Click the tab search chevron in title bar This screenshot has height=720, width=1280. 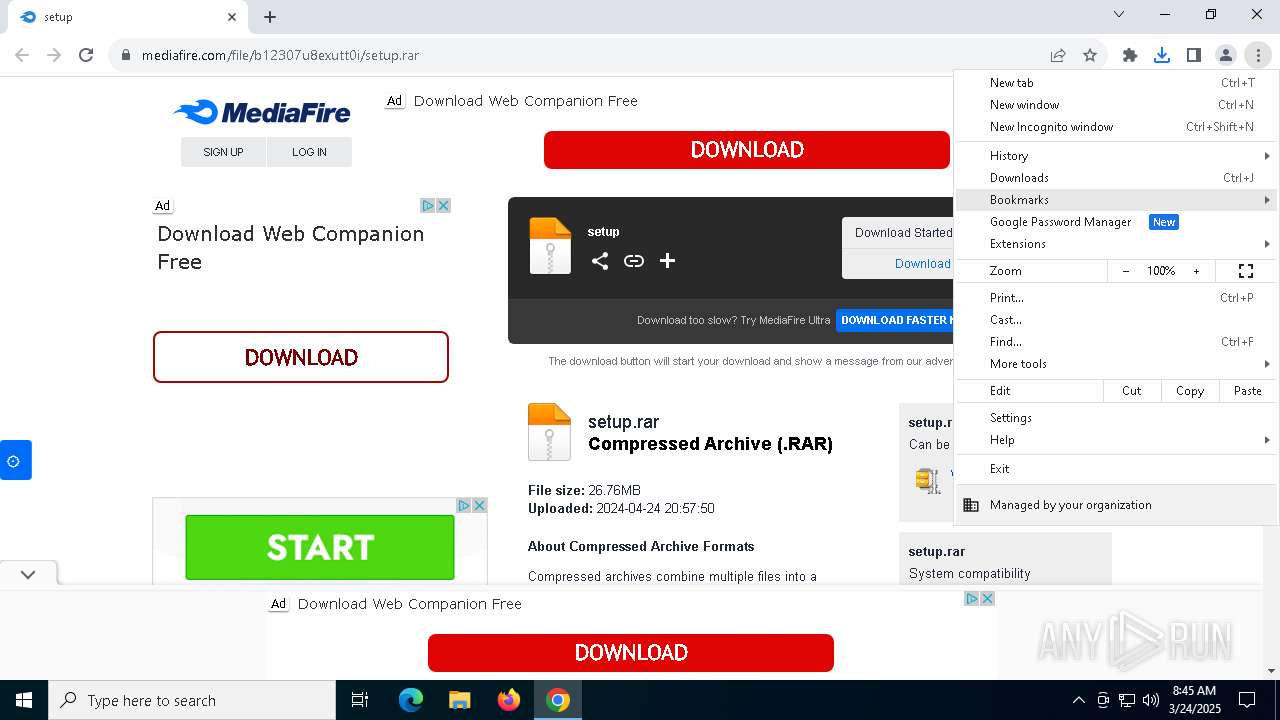point(1119,14)
